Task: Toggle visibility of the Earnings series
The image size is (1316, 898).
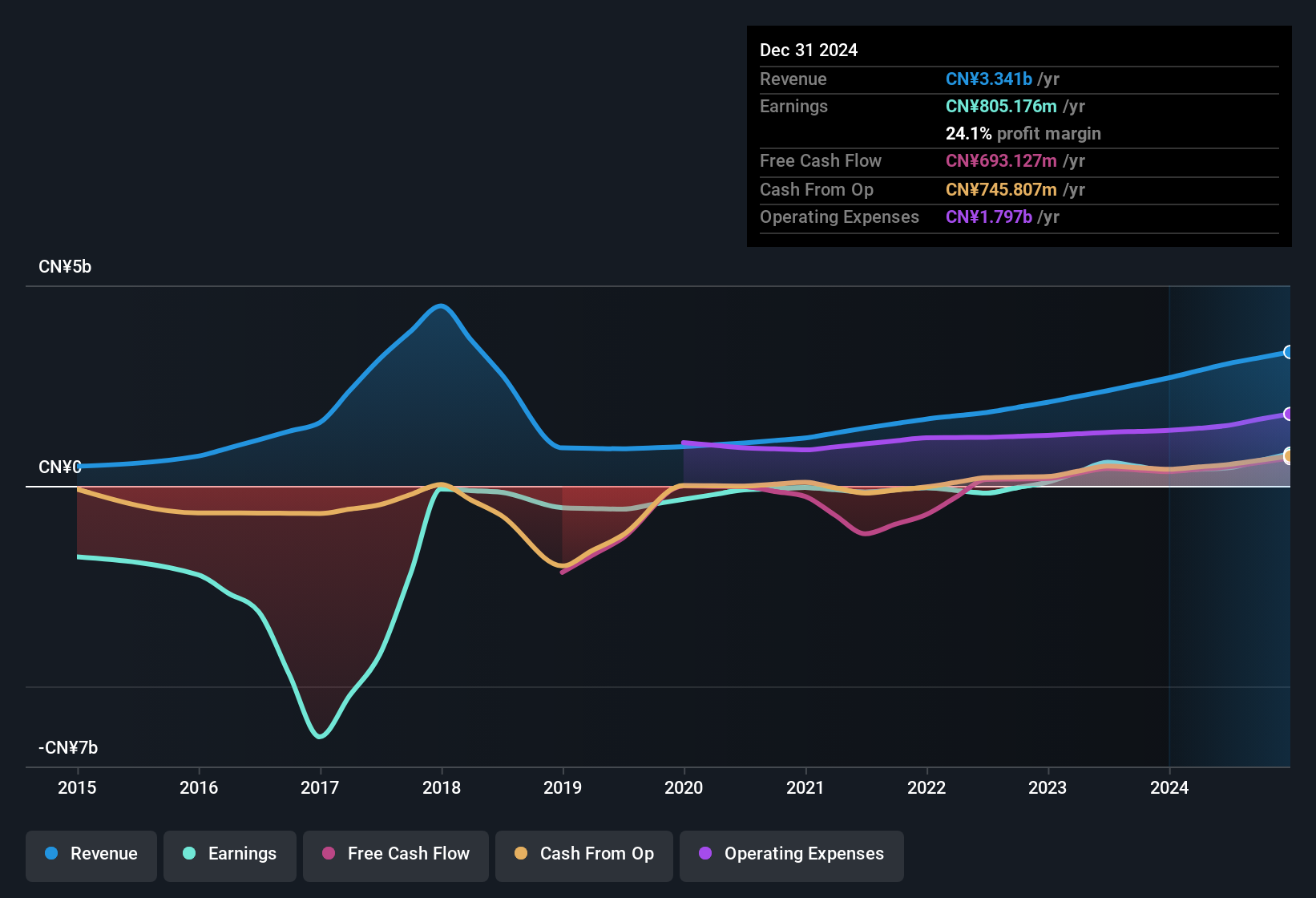Action: coord(230,854)
